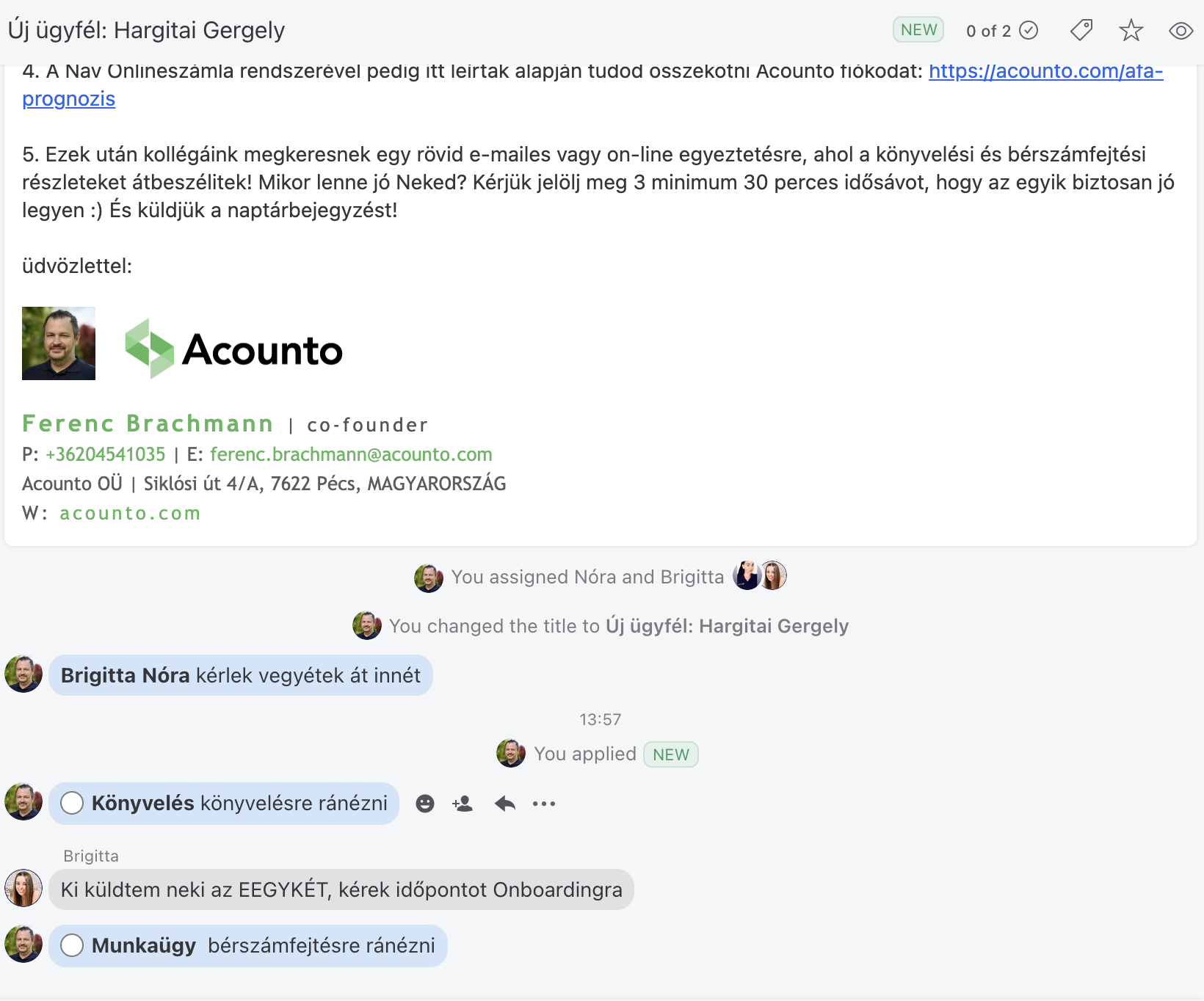This screenshot has height=1001, width=1204.
Task: Click the tag label icon in header
Action: click(1081, 30)
